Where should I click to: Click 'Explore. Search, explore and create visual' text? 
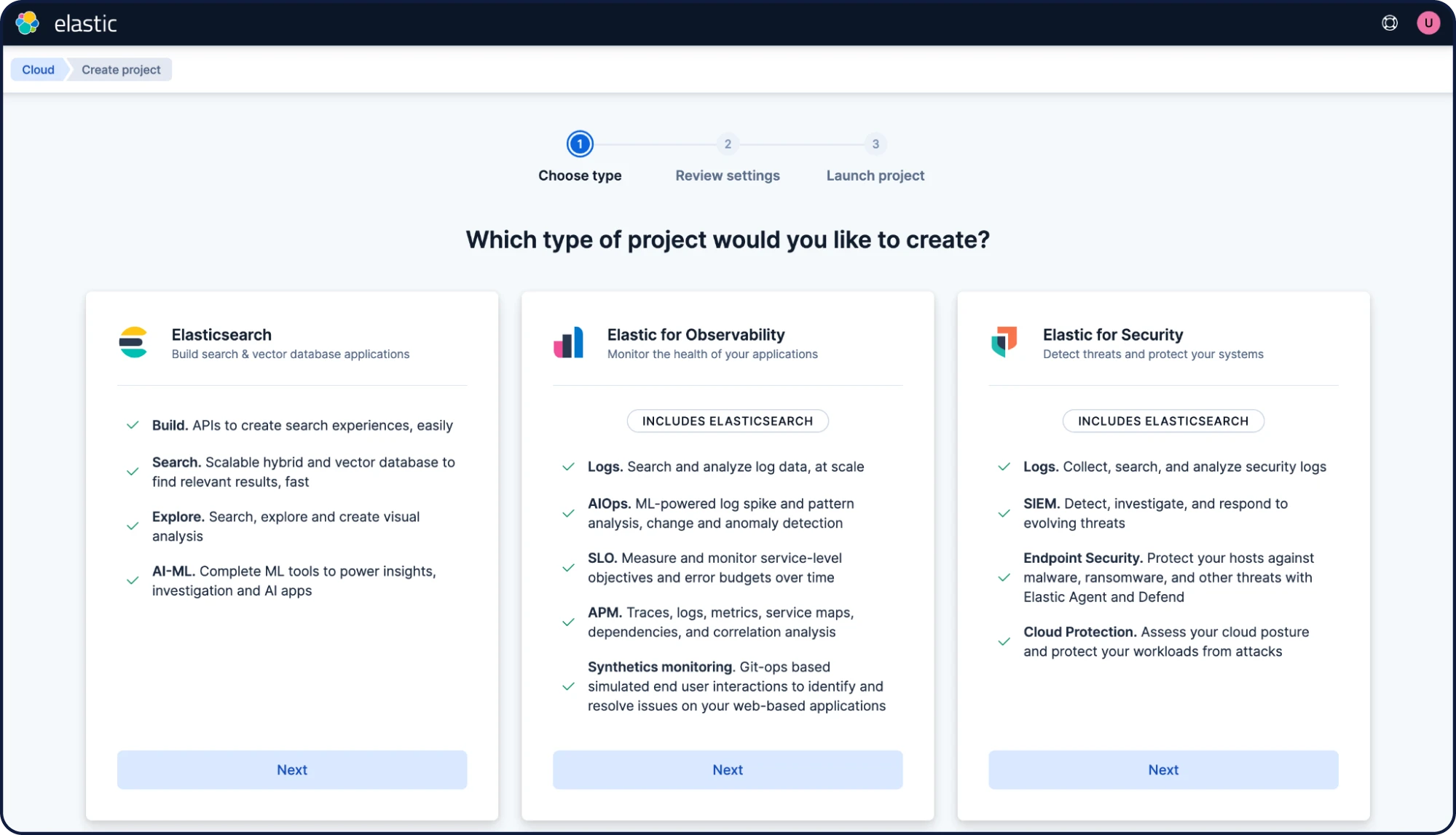[286, 526]
